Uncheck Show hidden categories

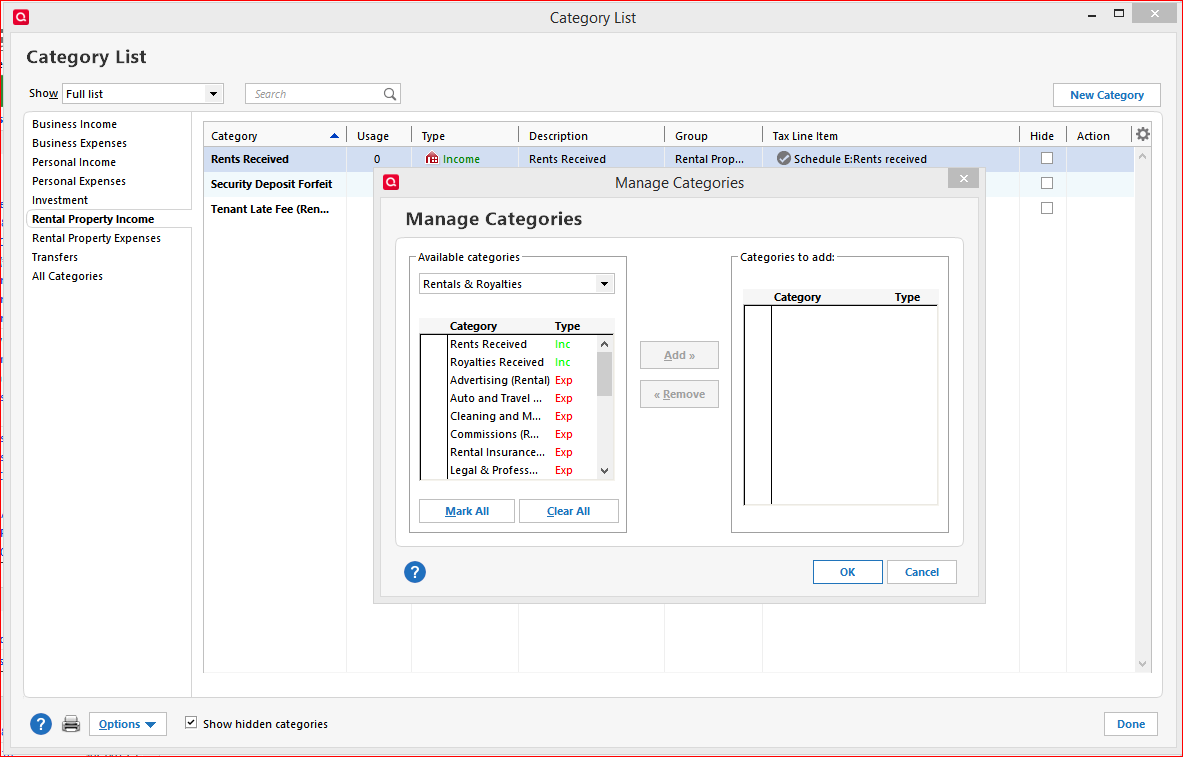click(191, 723)
